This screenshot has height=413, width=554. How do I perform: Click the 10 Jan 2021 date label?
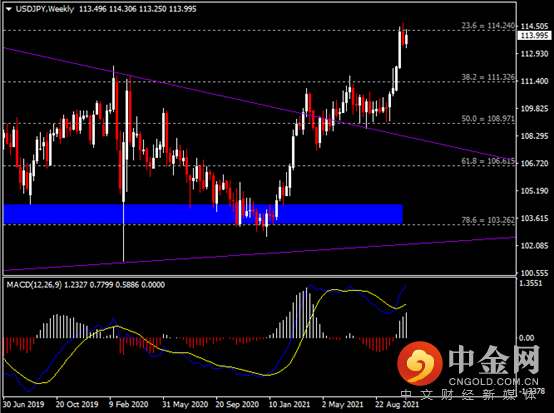click(289, 404)
